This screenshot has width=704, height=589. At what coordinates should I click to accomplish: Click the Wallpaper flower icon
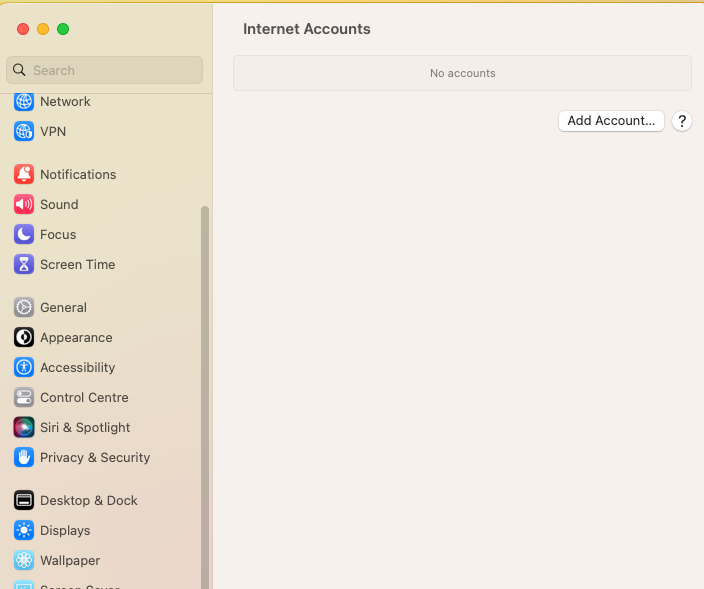point(24,560)
